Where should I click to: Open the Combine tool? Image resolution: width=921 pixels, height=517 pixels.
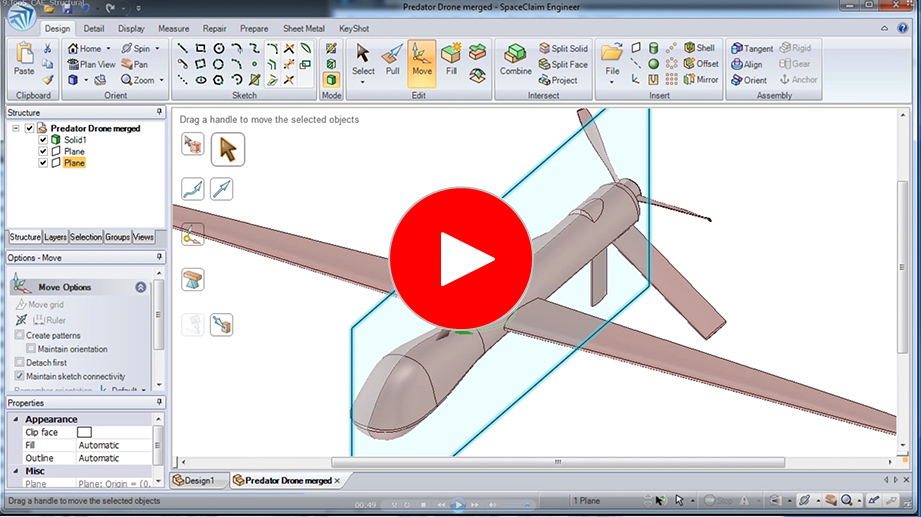(515, 60)
